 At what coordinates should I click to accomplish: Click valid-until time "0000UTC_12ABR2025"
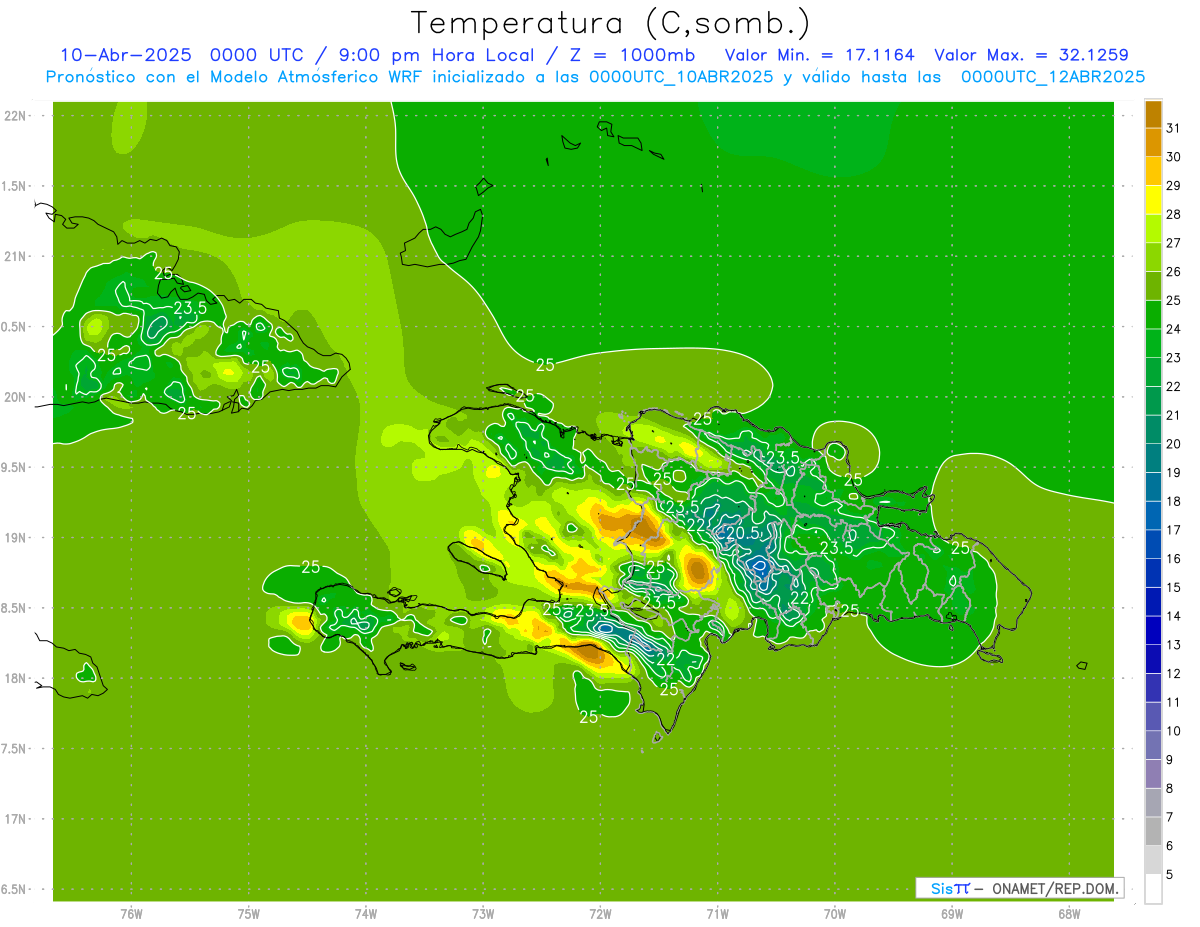pos(1053,77)
